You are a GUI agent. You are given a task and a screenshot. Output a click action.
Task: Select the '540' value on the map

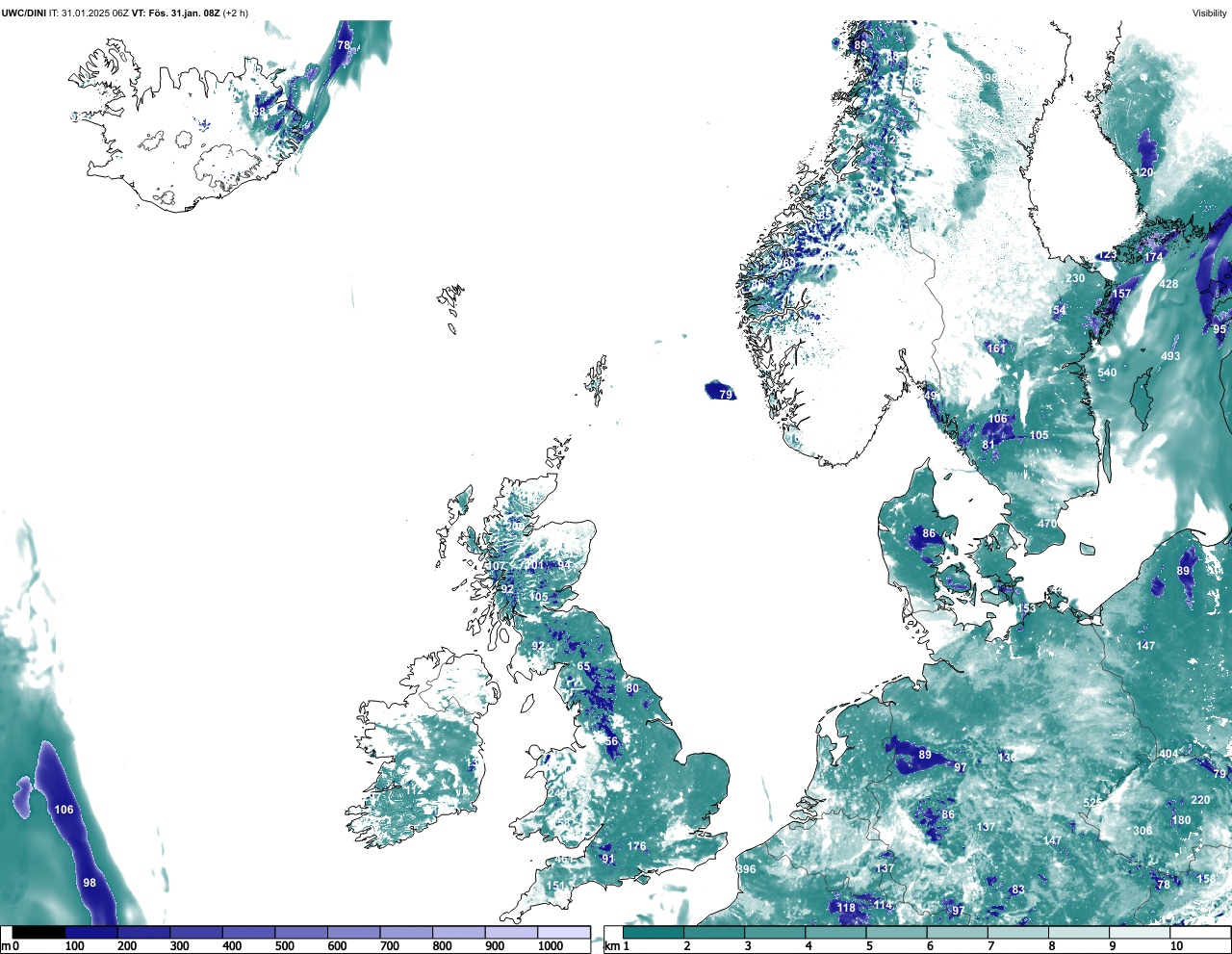1108,373
